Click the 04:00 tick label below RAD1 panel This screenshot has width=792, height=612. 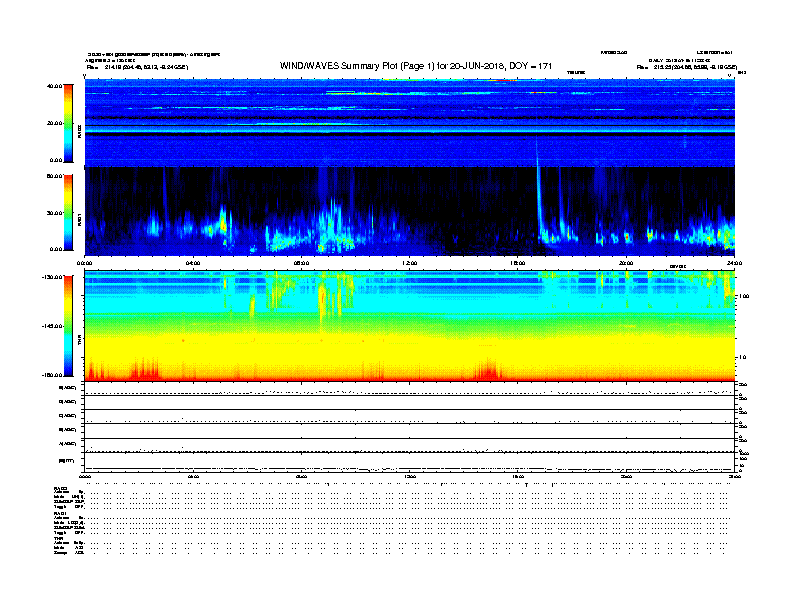click(x=193, y=263)
